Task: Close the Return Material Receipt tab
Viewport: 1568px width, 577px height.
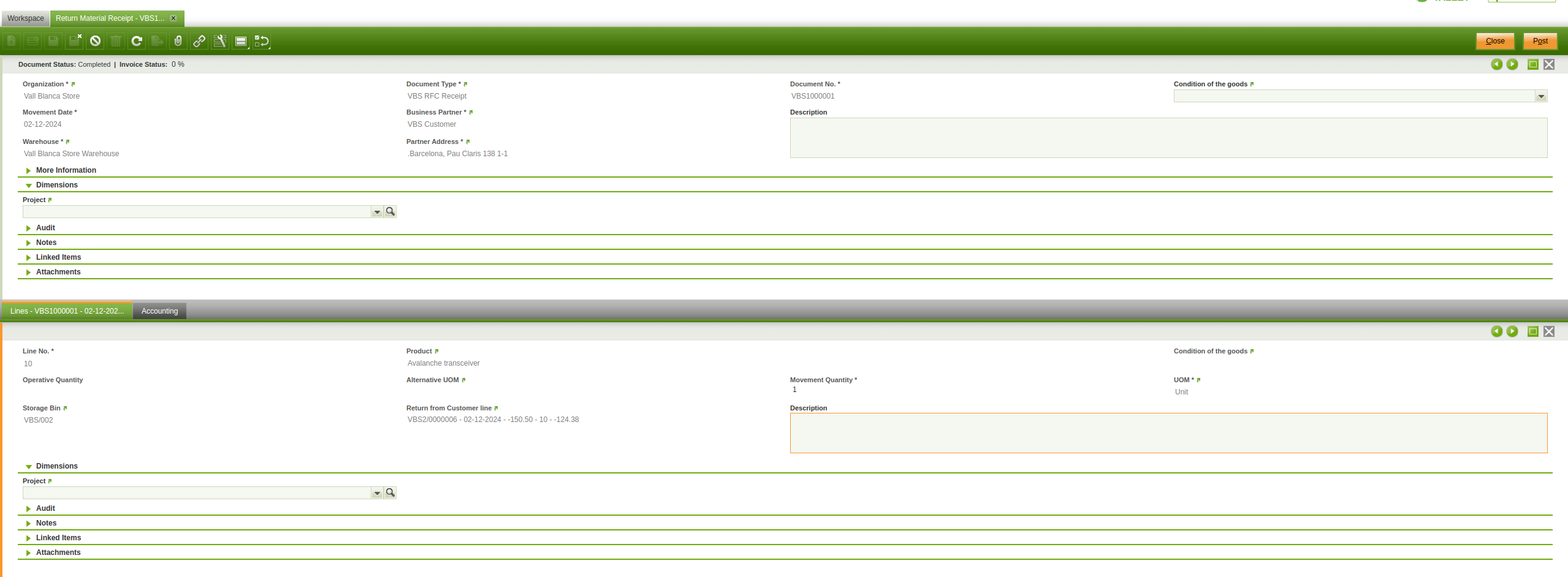Action: coord(173,18)
